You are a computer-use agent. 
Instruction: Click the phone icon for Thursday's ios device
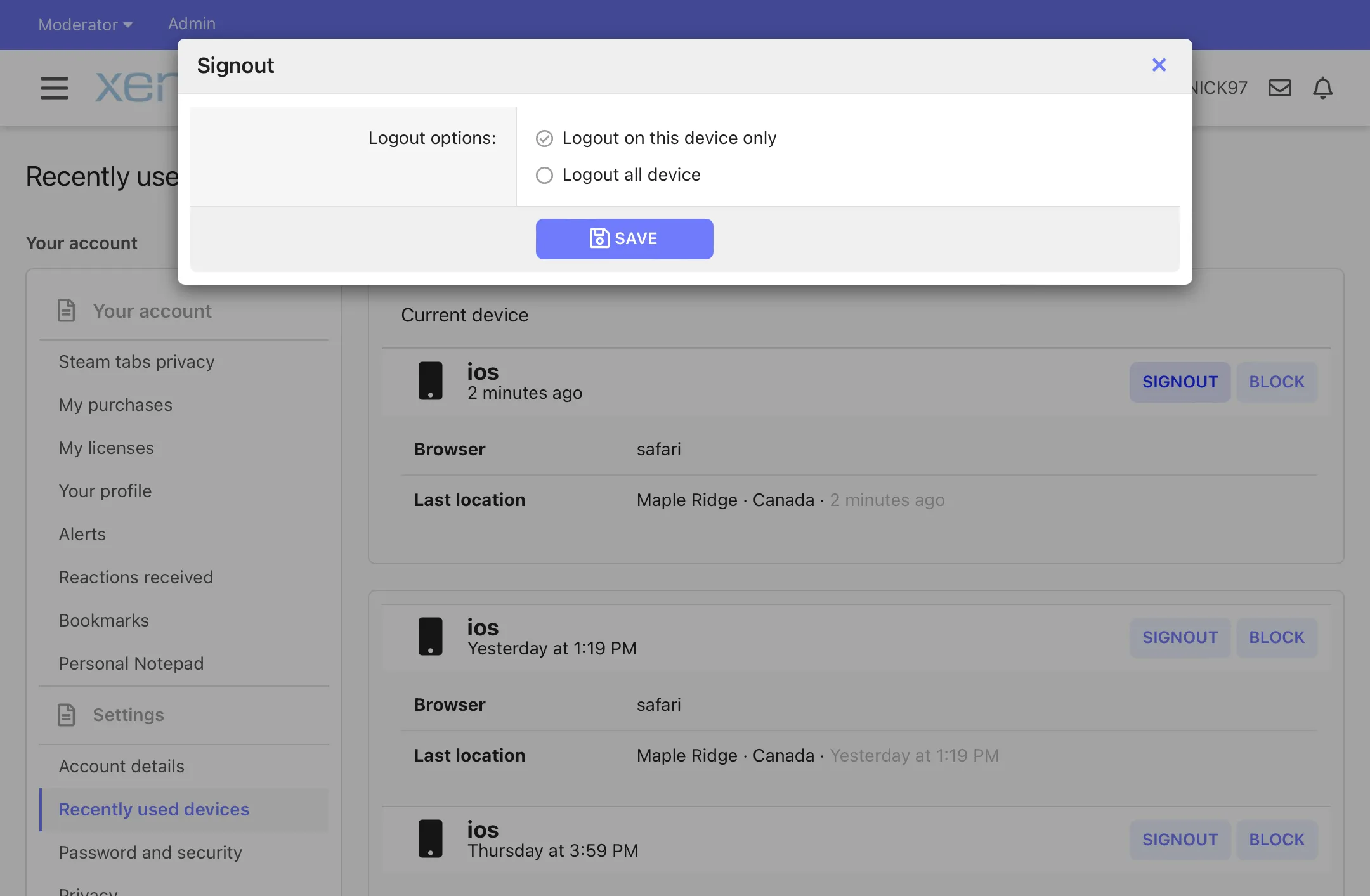(x=430, y=839)
